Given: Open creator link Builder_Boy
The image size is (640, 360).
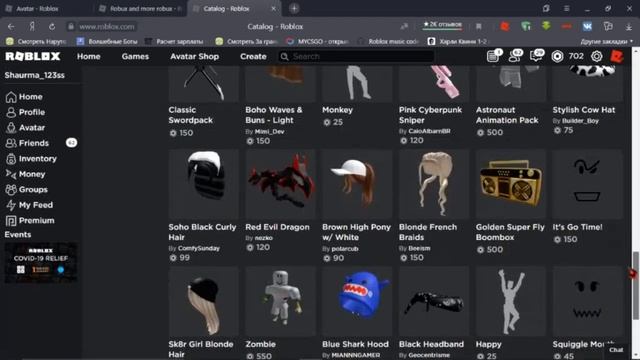Looking at the screenshot, I should (x=580, y=121).
